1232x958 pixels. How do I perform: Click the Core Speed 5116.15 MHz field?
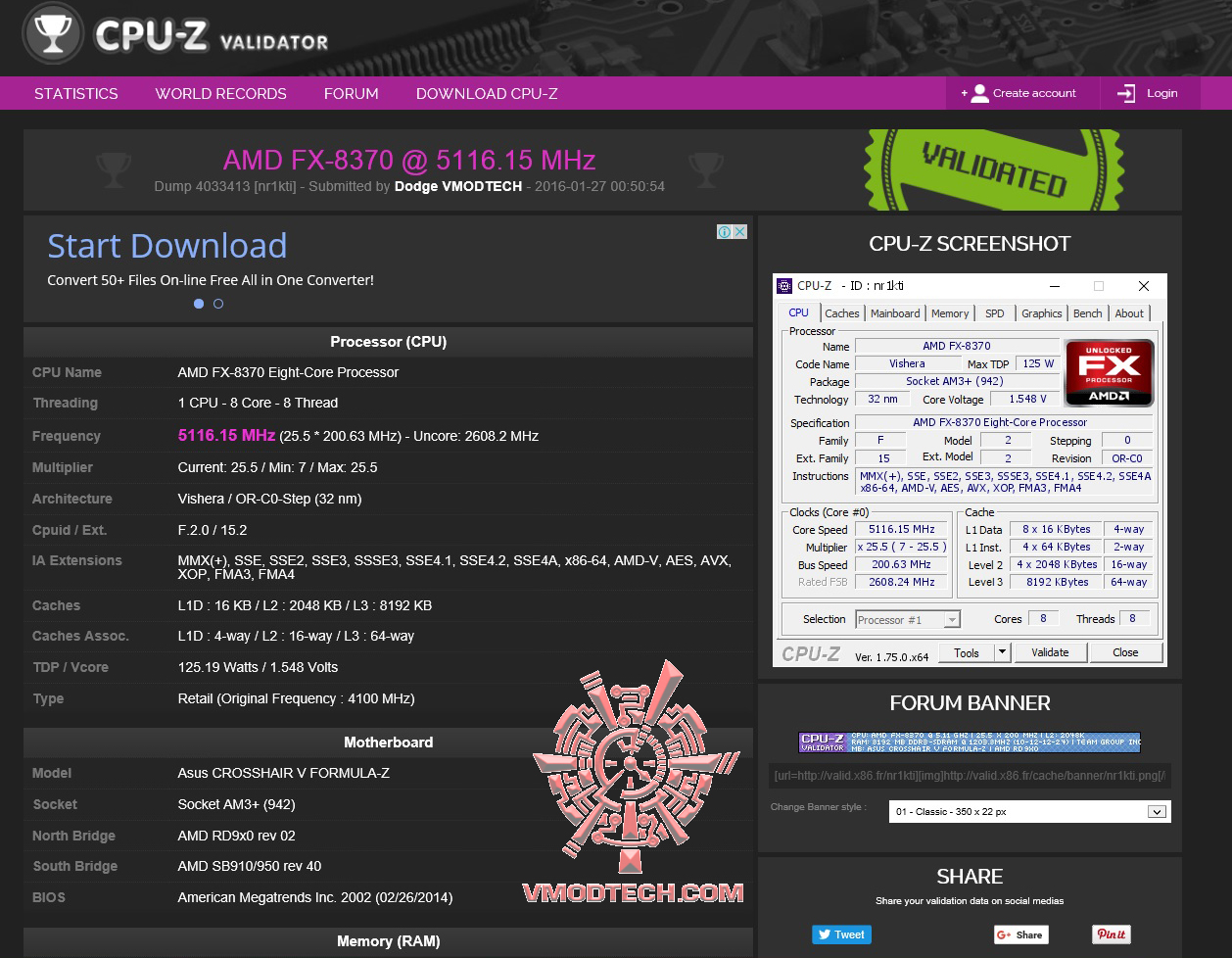[x=901, y=529]
